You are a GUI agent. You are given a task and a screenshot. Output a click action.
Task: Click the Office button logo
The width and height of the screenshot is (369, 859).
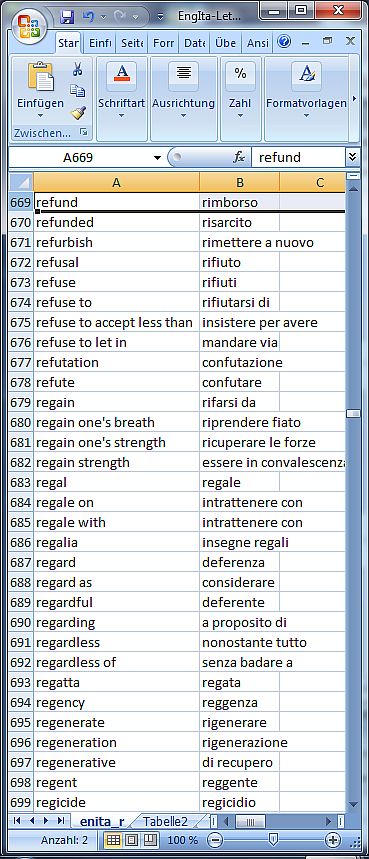coord(28,25)
